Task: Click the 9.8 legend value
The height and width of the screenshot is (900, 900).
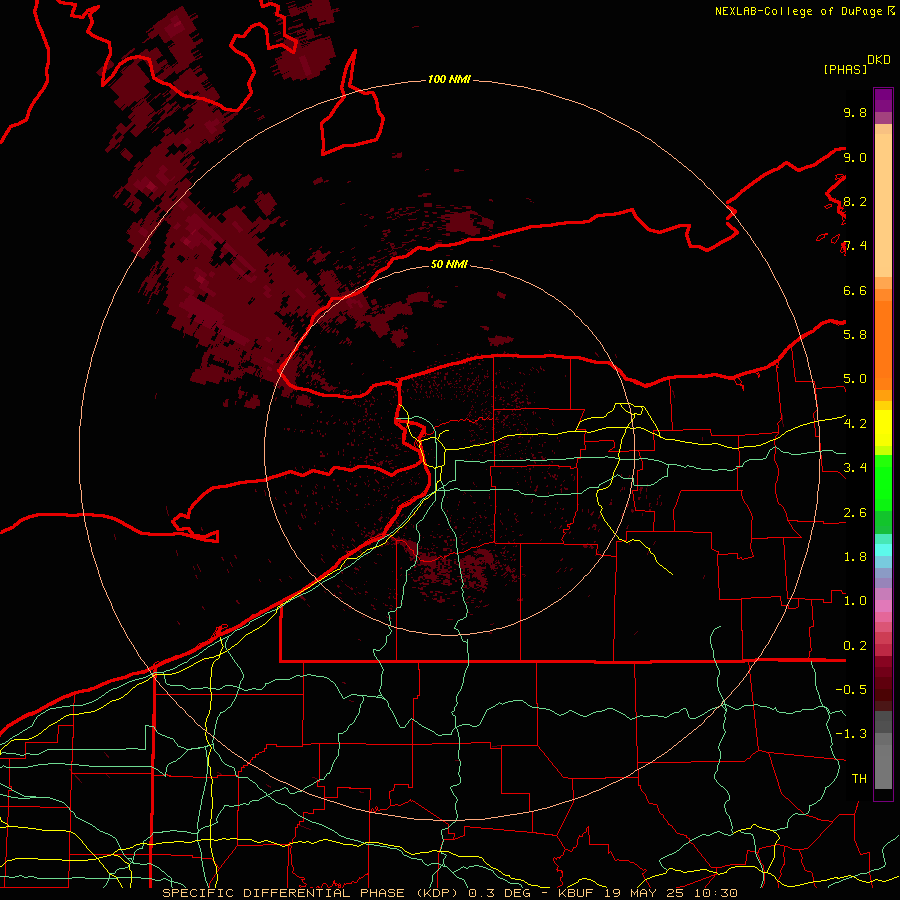Action: point(855,112)
